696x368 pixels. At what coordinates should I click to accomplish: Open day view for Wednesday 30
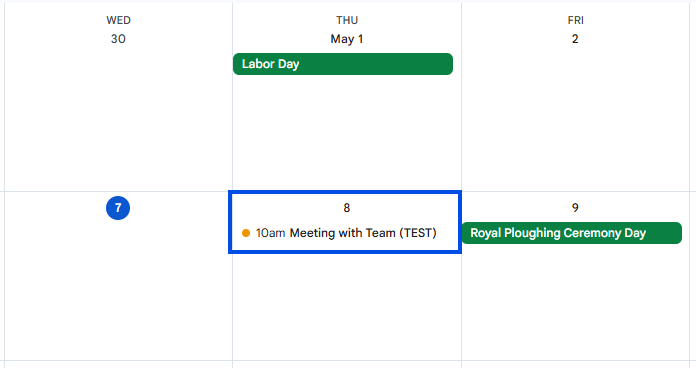tap(118, 39)
